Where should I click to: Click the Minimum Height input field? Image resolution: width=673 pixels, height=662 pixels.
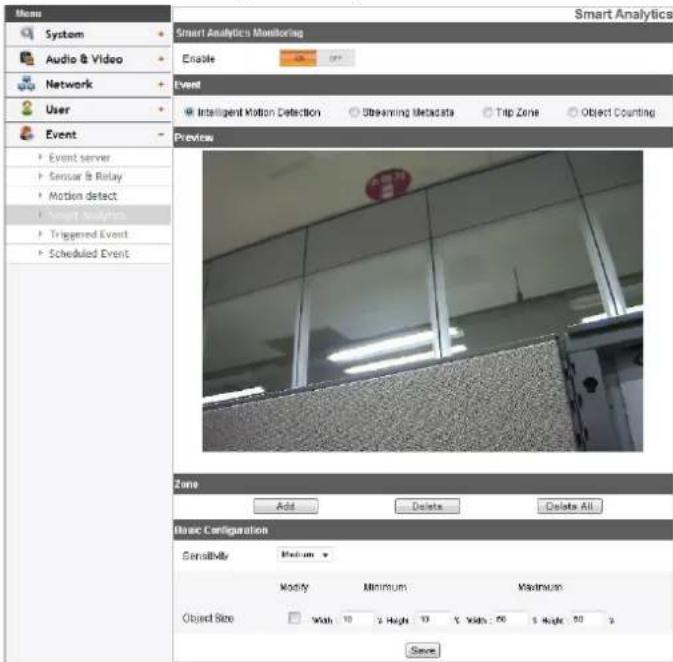(434, 619)
